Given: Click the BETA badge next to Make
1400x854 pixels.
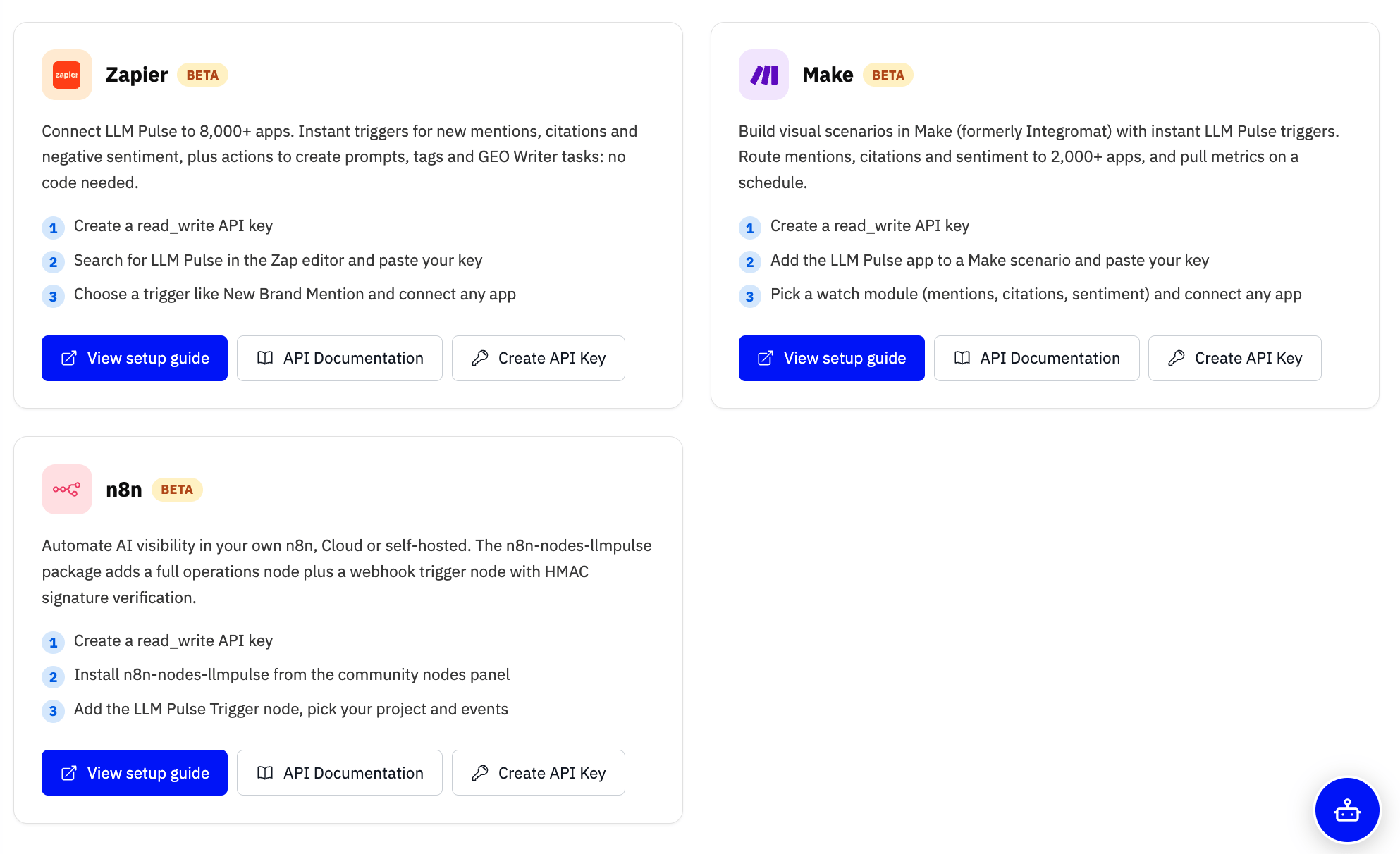Looking at the screenshot, I should (888, 75).
